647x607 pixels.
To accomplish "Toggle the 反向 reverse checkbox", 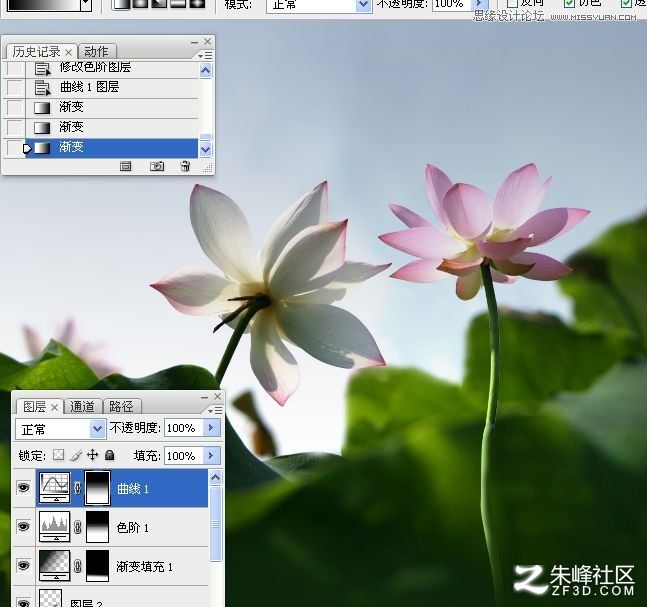I will coord(512,3).
